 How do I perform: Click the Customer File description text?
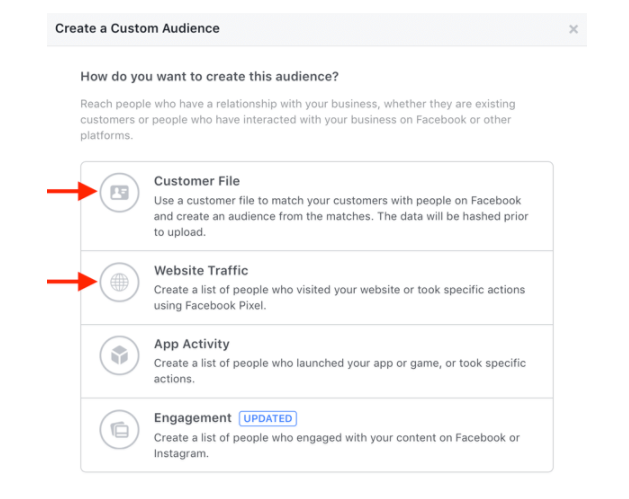pyautogui.click(x=340, y=216)
